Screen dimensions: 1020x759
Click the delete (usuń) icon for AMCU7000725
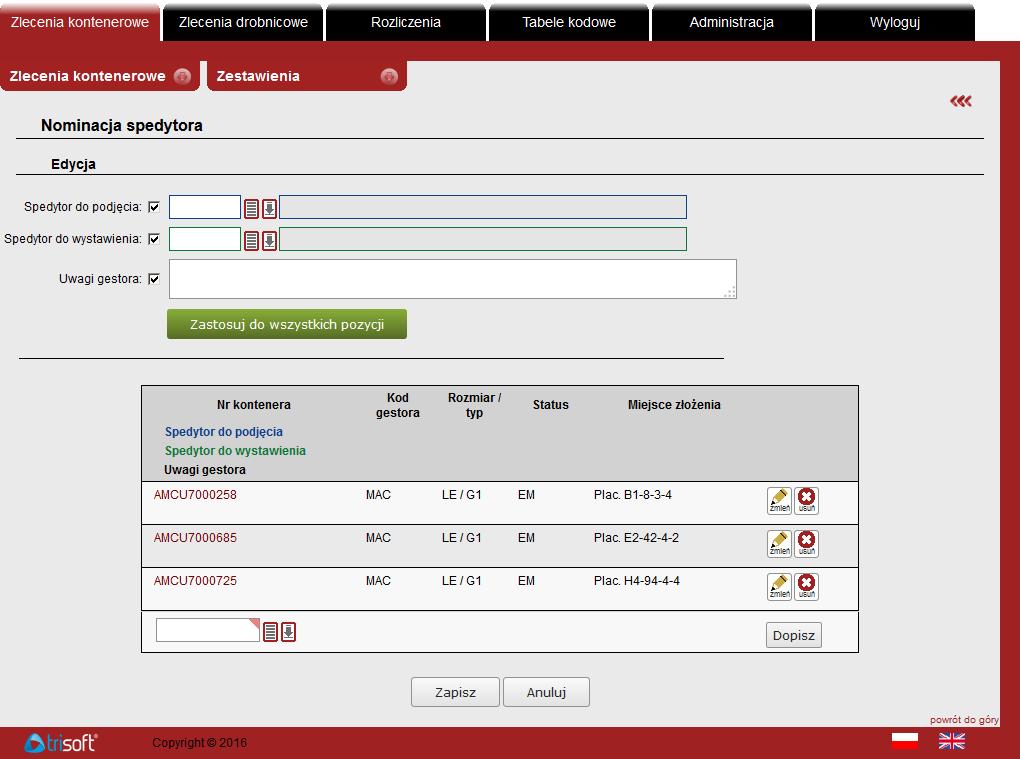[x=807, y=587]
